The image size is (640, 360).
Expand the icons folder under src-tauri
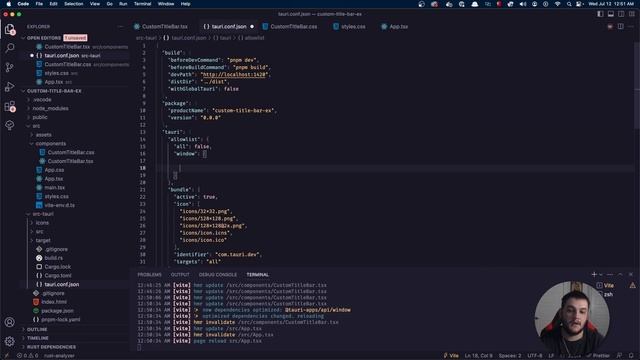(42, 223)
